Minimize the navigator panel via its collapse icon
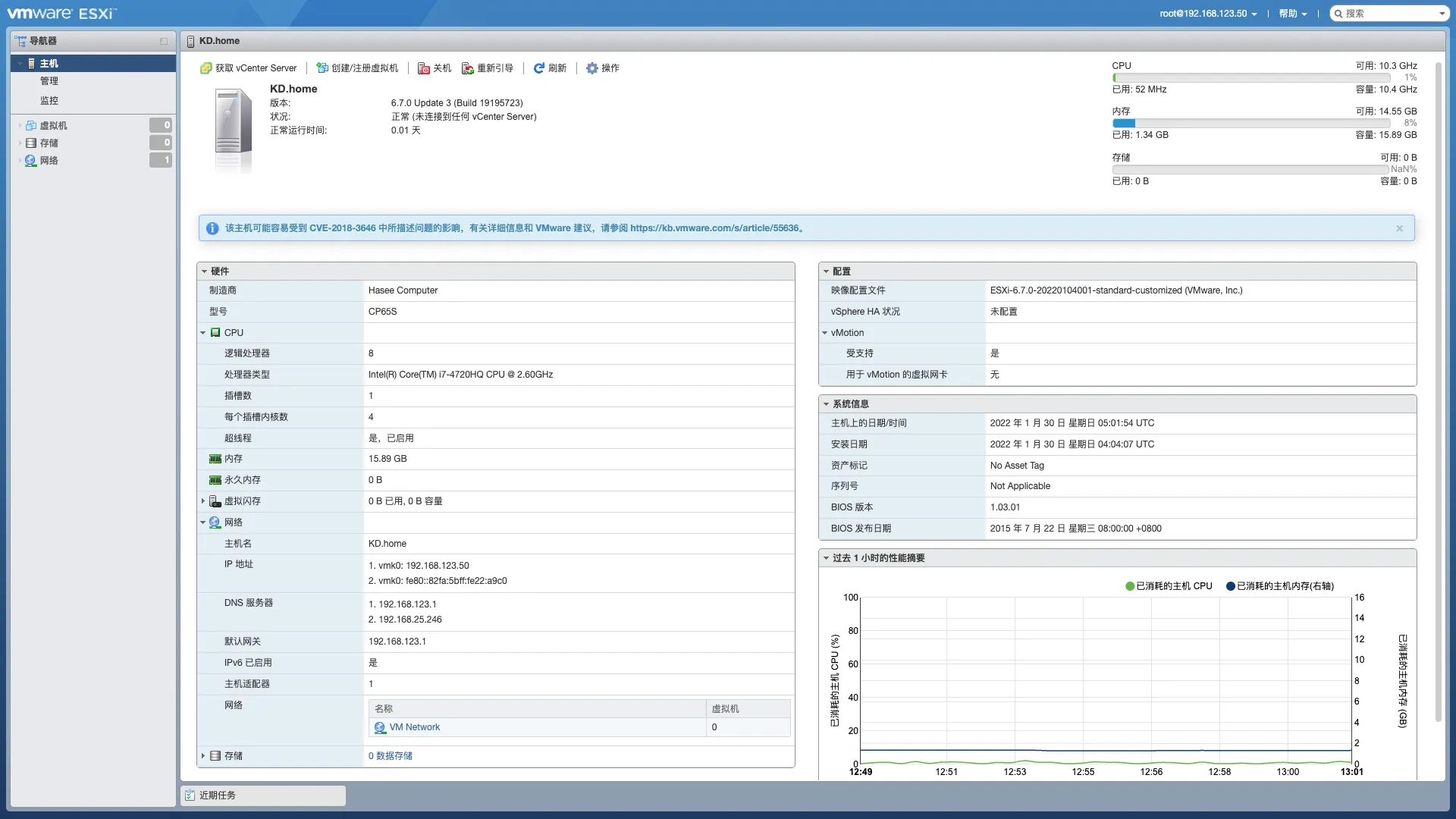This screenshot has width=1456, height=819. click(164, 41)
